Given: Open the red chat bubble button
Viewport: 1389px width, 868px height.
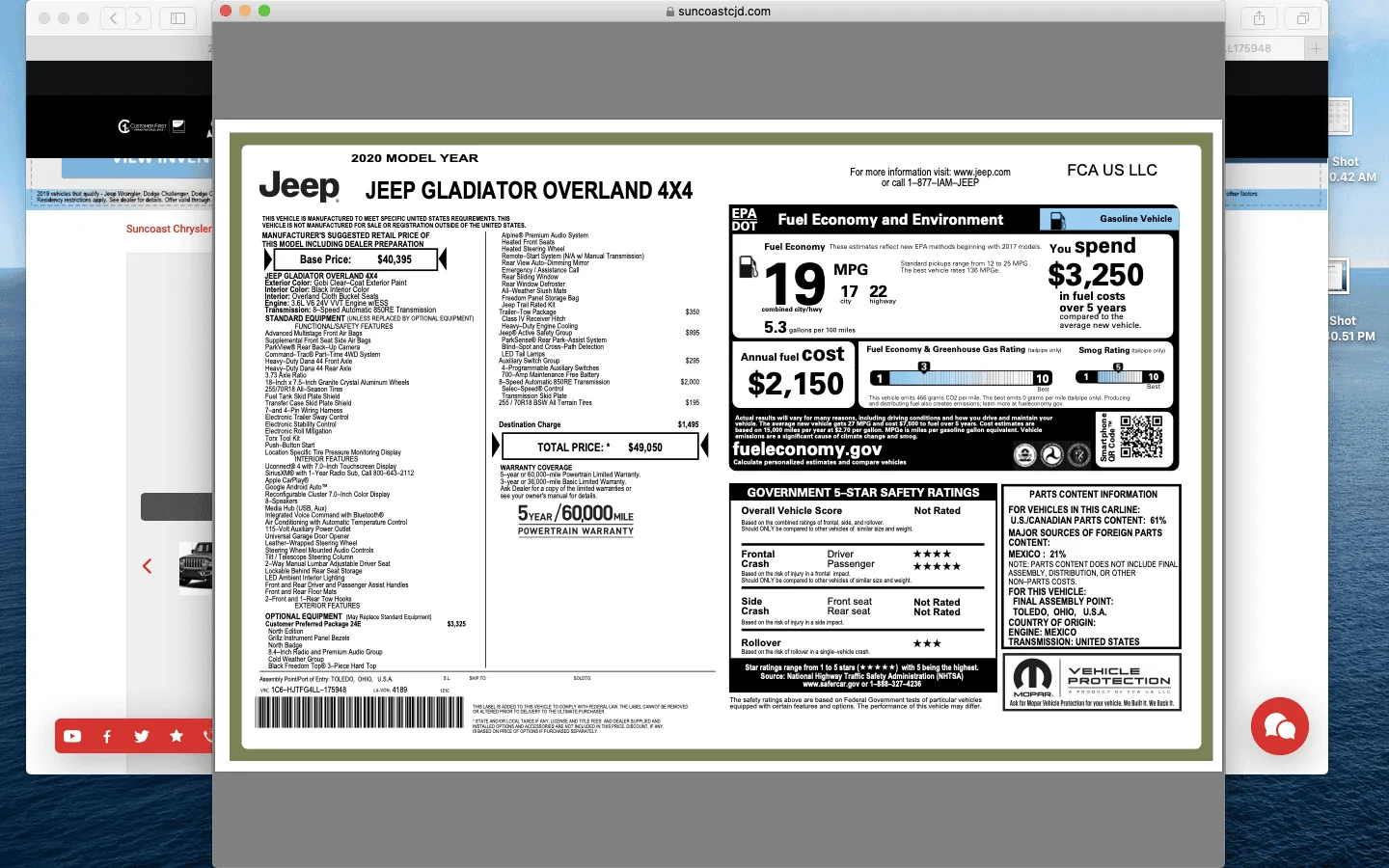Looking at the screenshot, I should tap(1280, 726).
